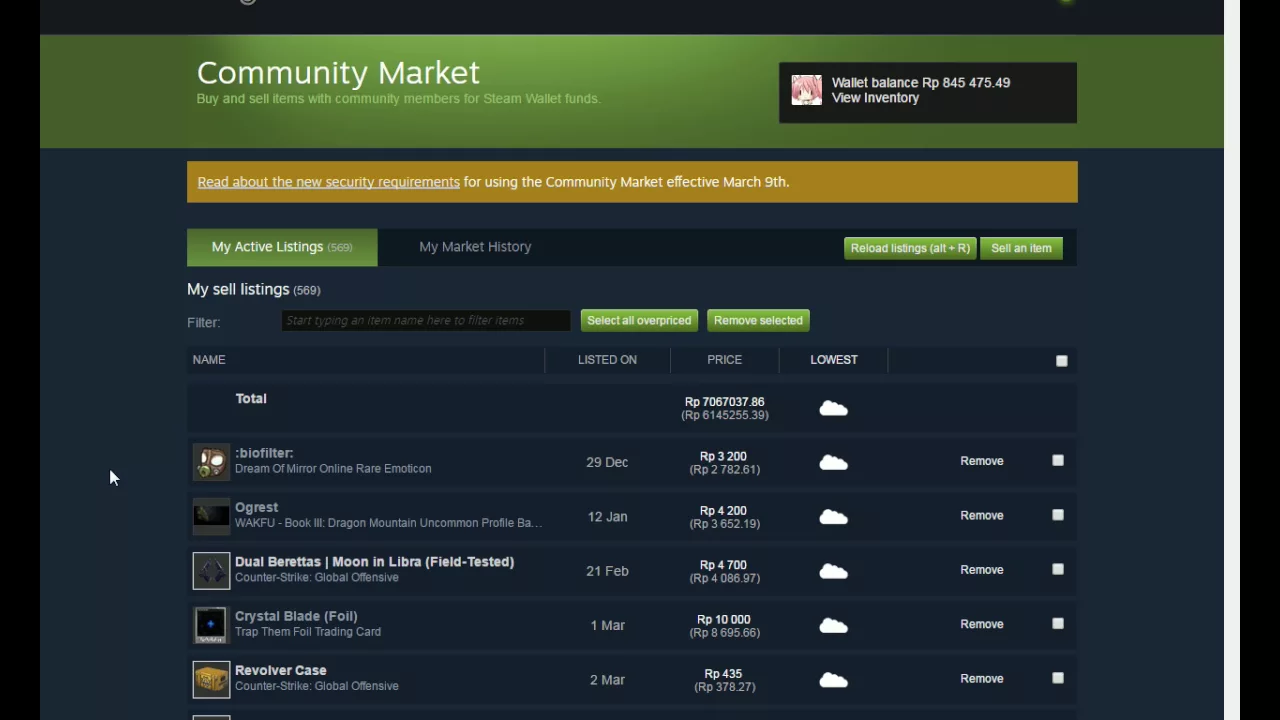Screen dimensions: 1280x720
Task: Click the My sell listings (569) heading
Action: pos(254,289)
